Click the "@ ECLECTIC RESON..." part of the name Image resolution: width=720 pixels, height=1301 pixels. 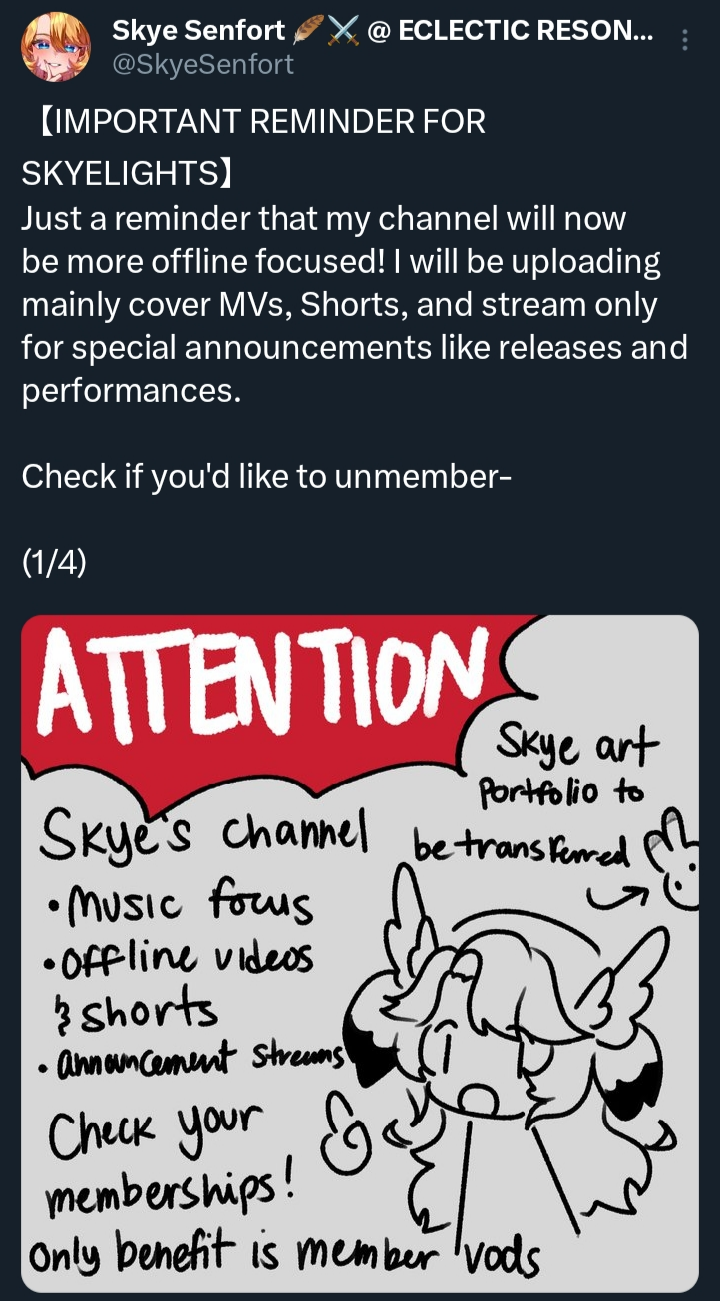pyautogui.click(x=511, y=31)
